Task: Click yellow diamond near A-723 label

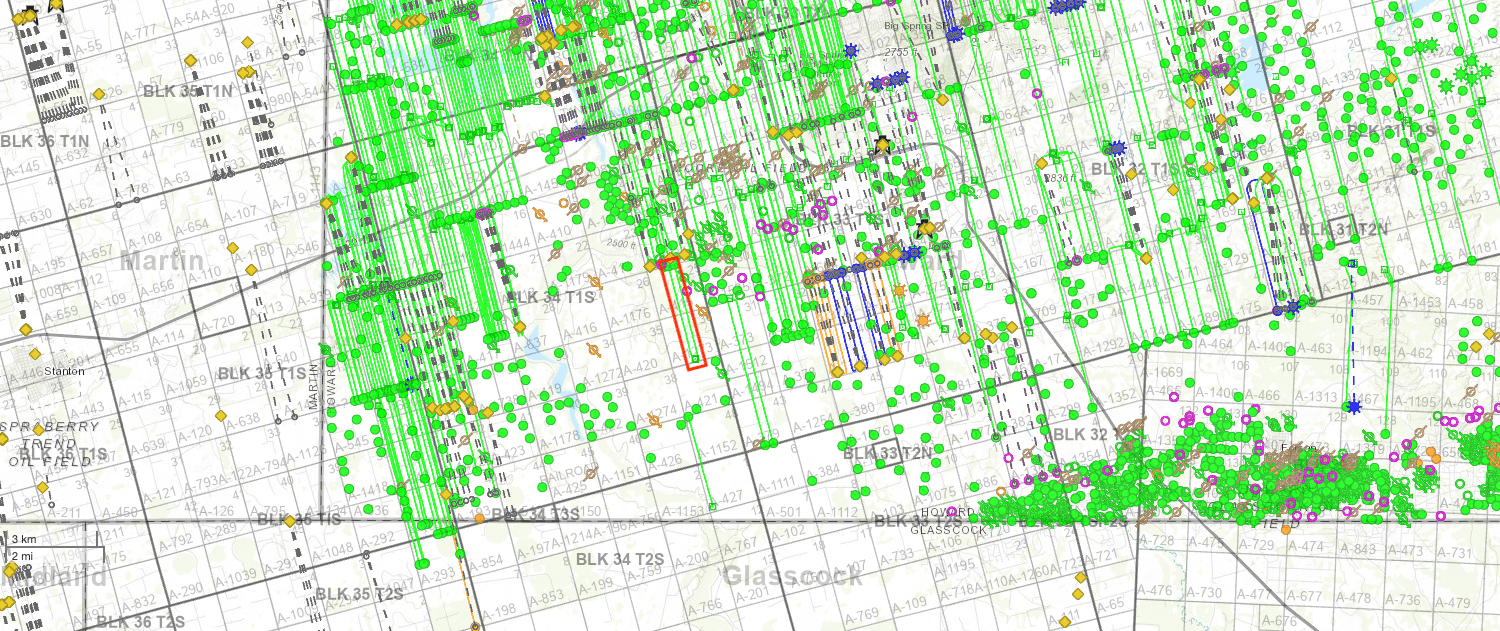Action: pyautogui.click(x=1080, y=579)
